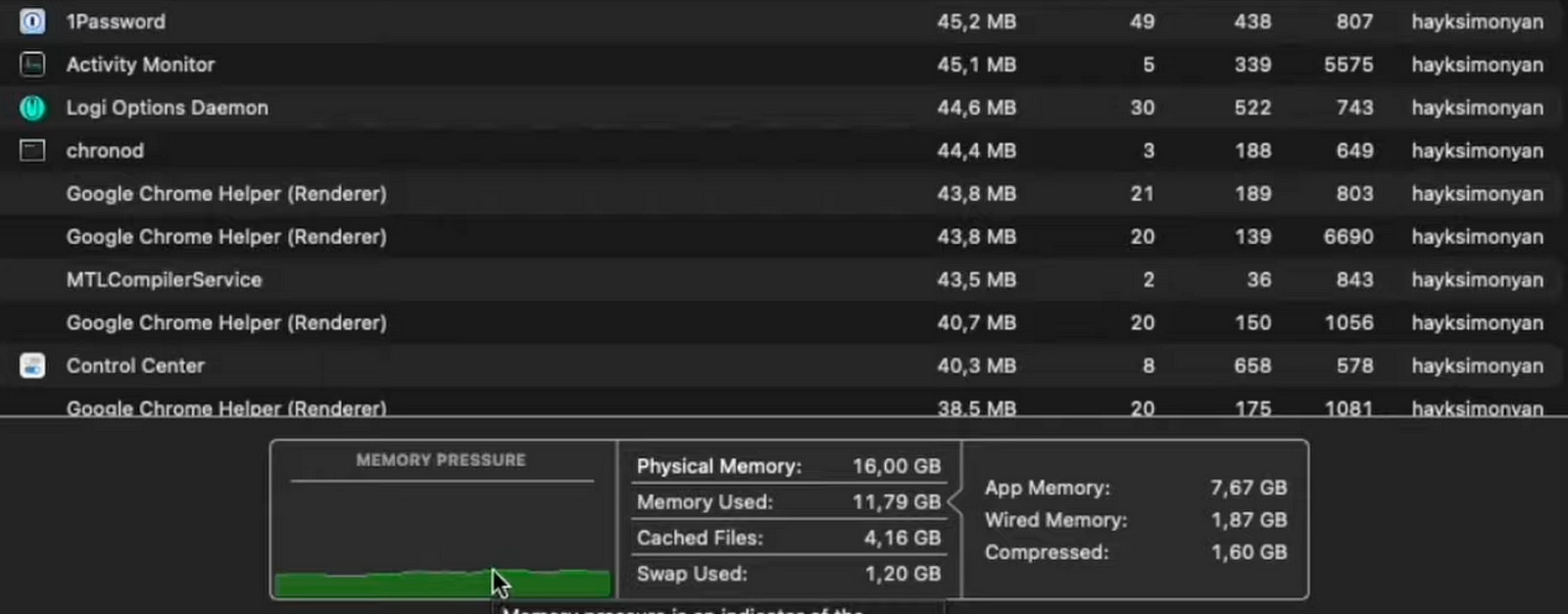Click the 40,3 MB memory value
The image size is (1568, 614).
coord(976,366)
